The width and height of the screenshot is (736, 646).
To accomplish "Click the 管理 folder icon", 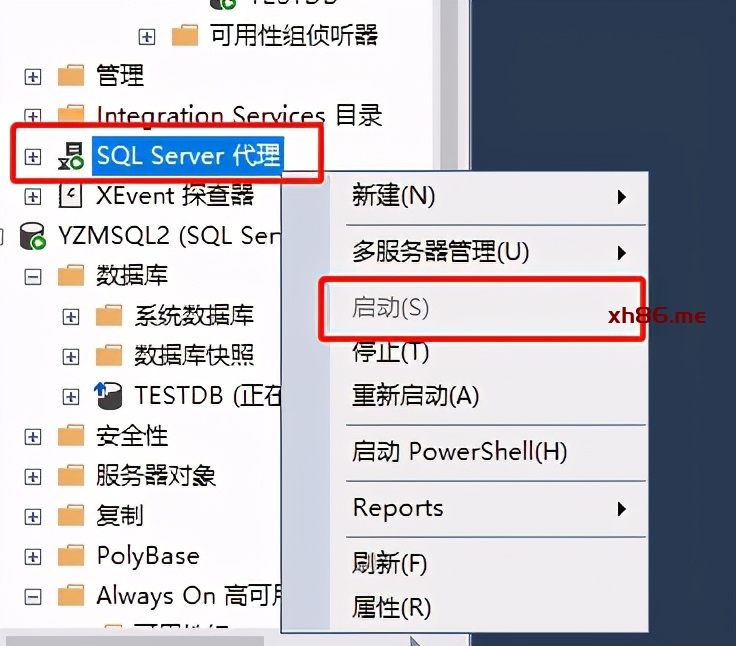I will pyautogui.click(x=71, y=76).
